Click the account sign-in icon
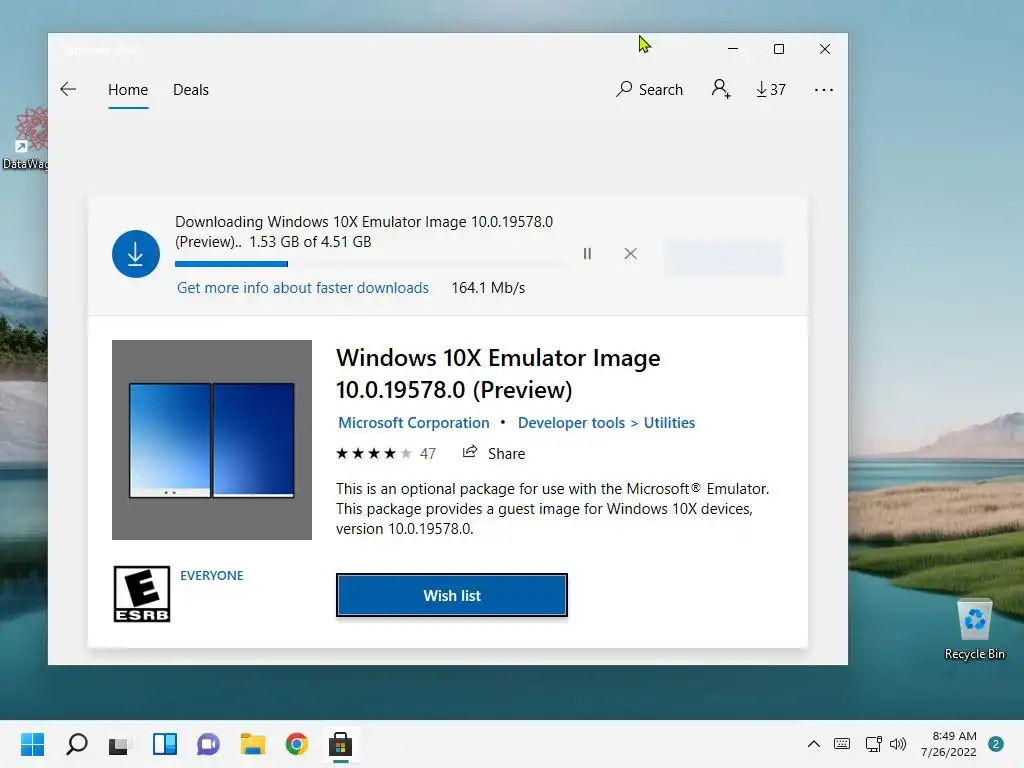The width and height of the screenshot is (1024, 768). pos(721,89)
